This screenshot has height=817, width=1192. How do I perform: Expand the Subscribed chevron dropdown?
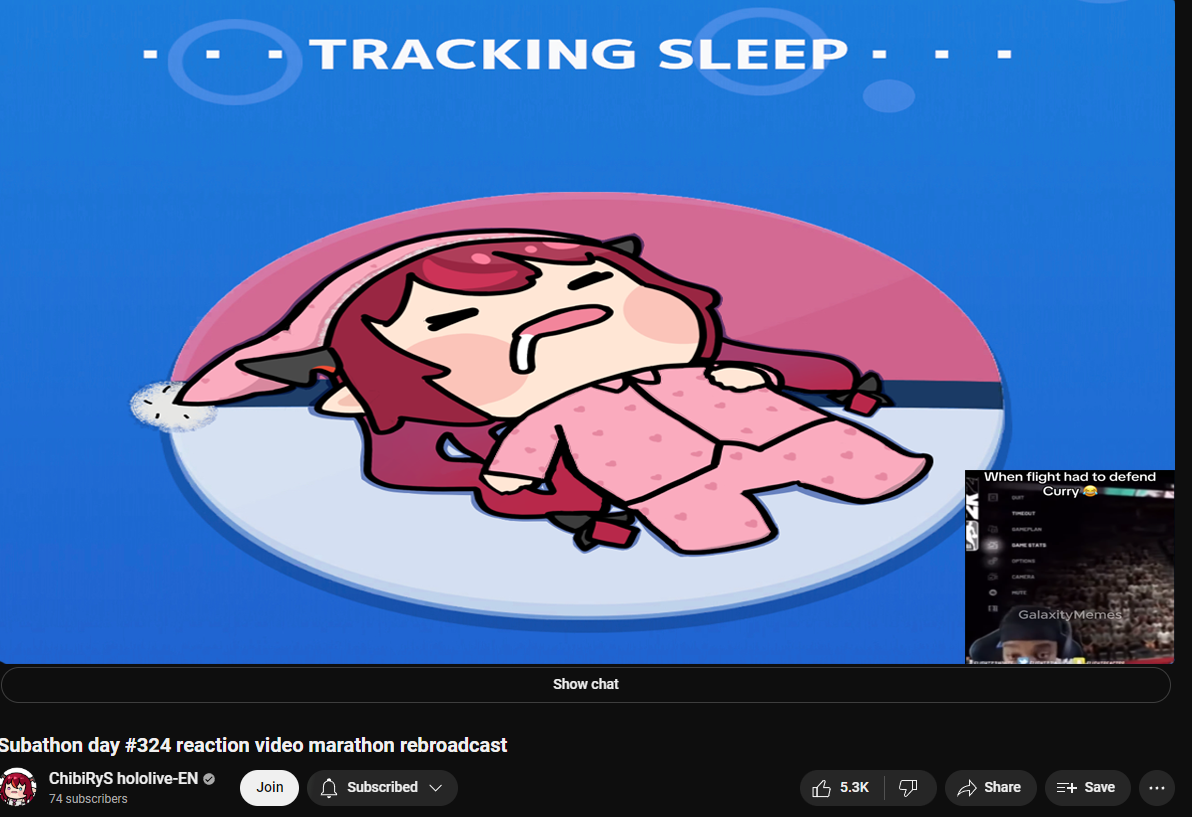click(436, 788)
